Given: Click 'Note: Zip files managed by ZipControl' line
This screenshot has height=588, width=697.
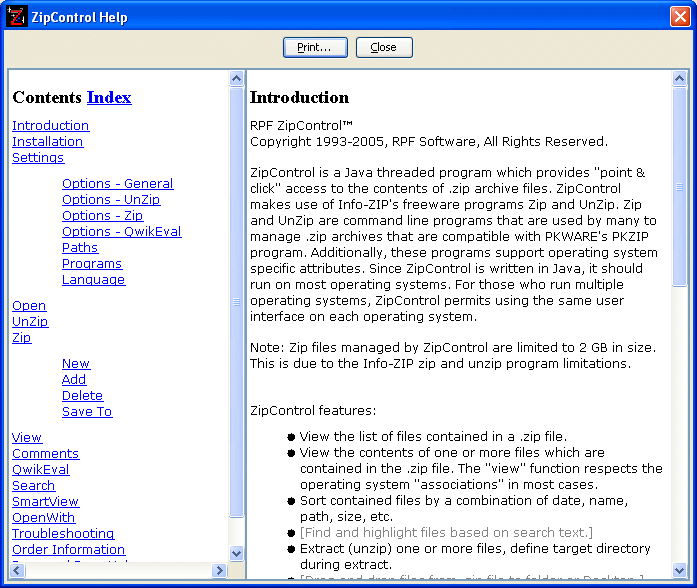Looking at the screenshot, I should (x=453, y=348).
